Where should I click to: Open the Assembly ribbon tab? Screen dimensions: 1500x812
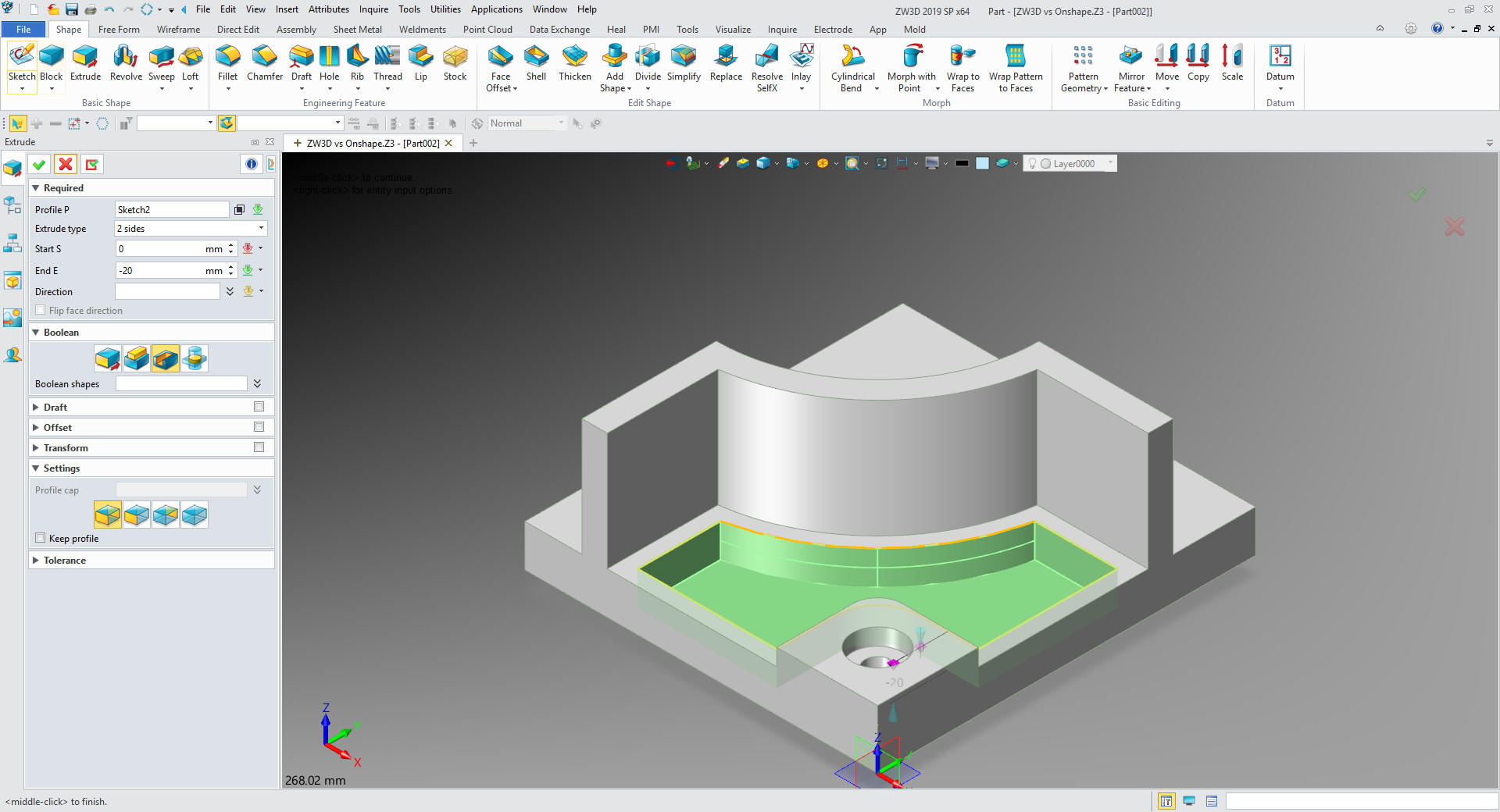(x=296, y=30)
